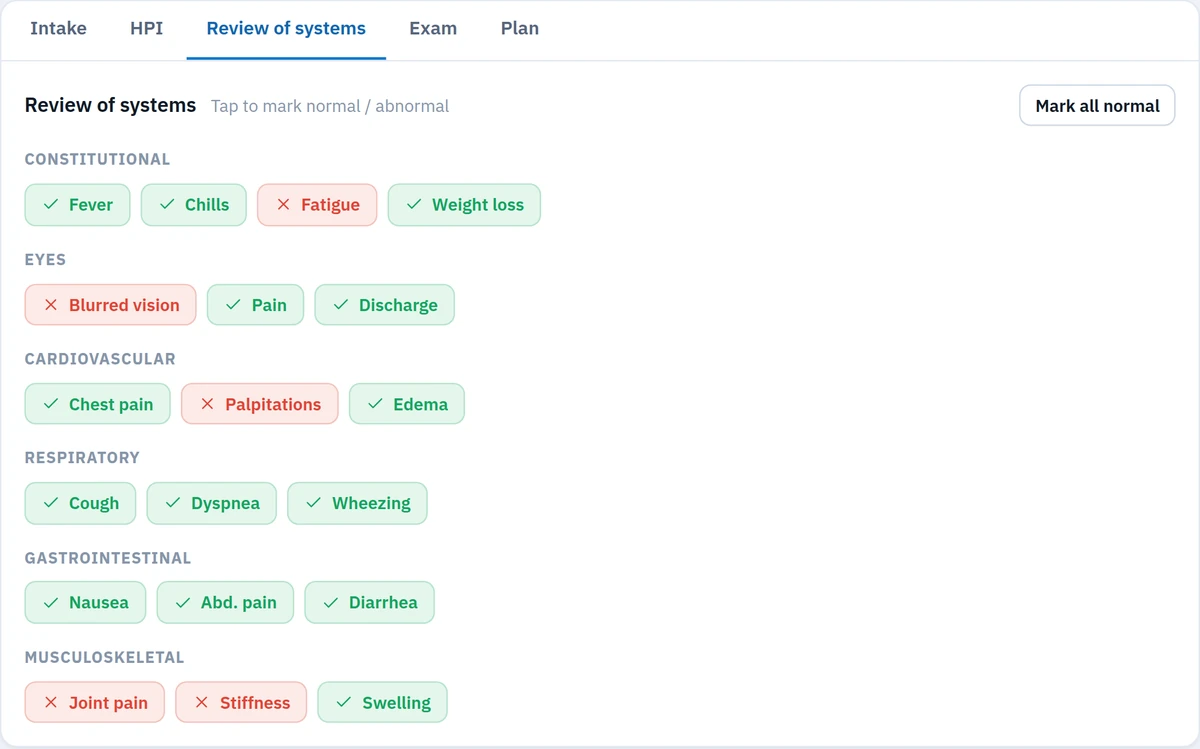Click the Mark all normal button
The image size is (1200, 749).
(1097, 105)
